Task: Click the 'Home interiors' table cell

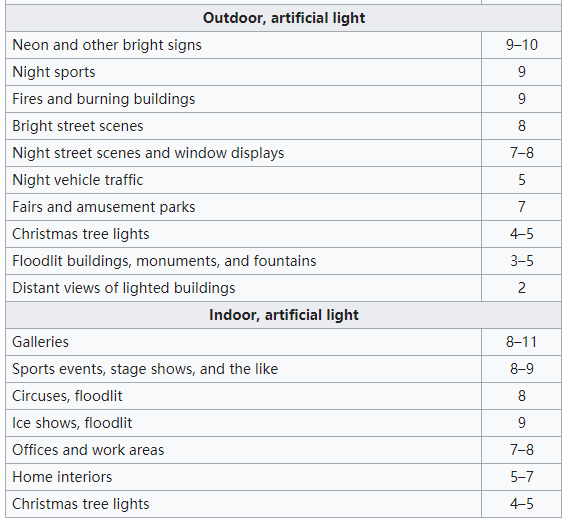Action: point(243,477)
